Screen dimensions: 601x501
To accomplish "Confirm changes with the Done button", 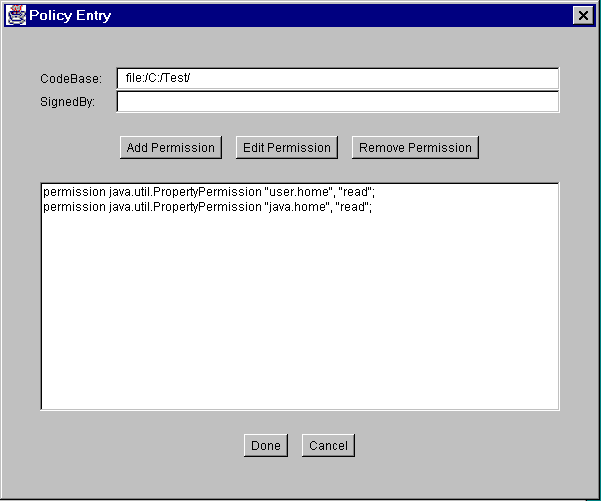I will 266,446.
